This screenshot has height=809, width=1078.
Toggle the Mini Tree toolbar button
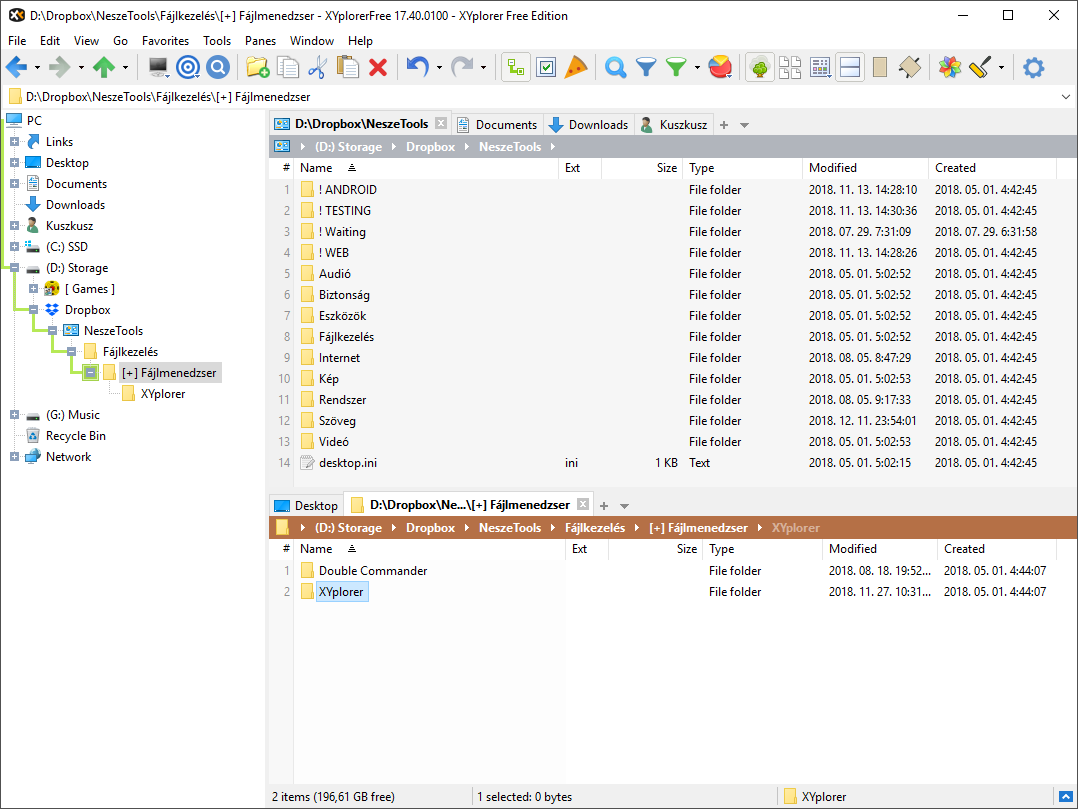pyautogui.click(x=516, y=67)
